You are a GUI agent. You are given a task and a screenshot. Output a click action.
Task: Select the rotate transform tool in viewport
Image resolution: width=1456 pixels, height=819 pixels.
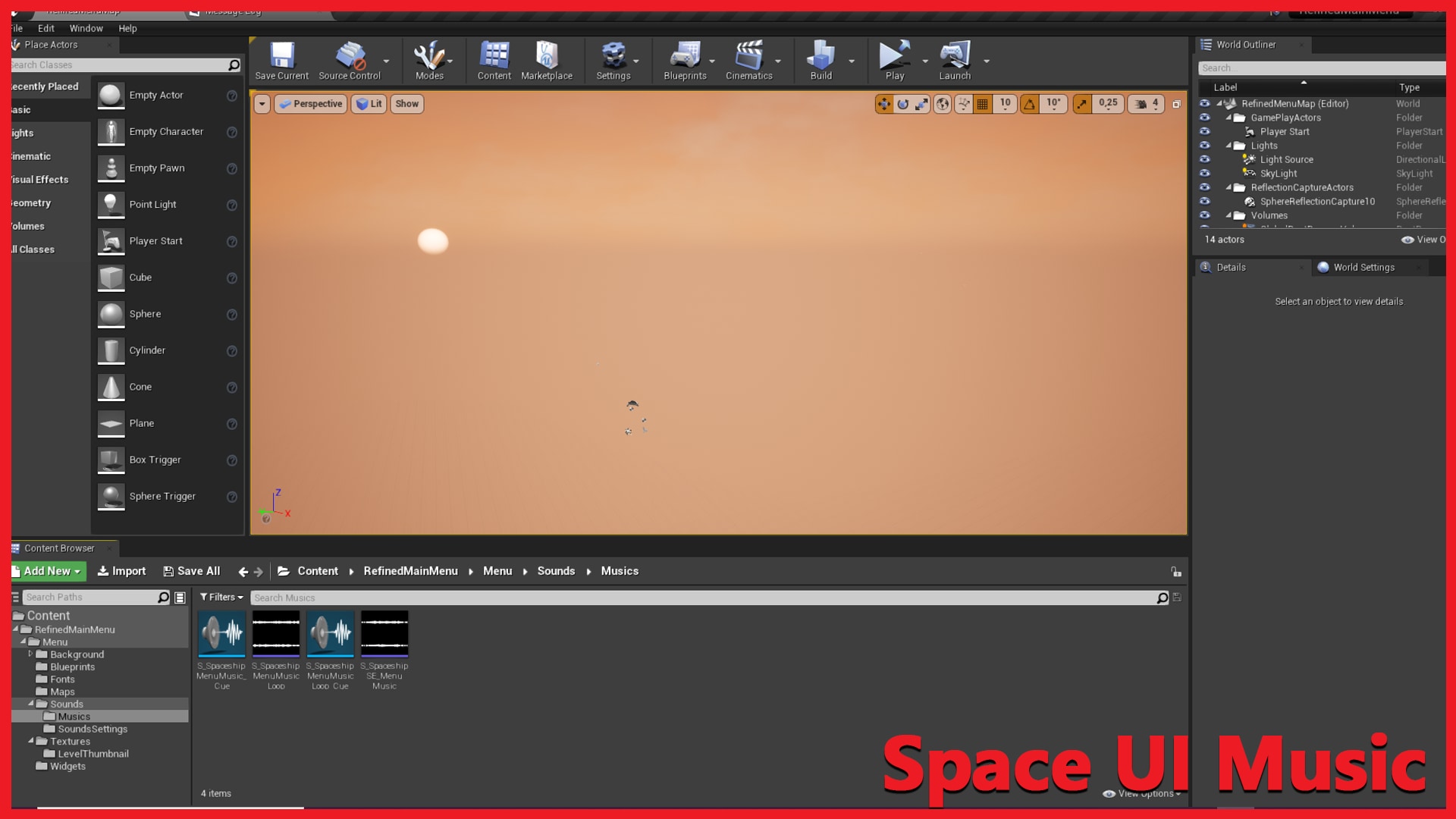pyautogui.click(x=902, y=104)
